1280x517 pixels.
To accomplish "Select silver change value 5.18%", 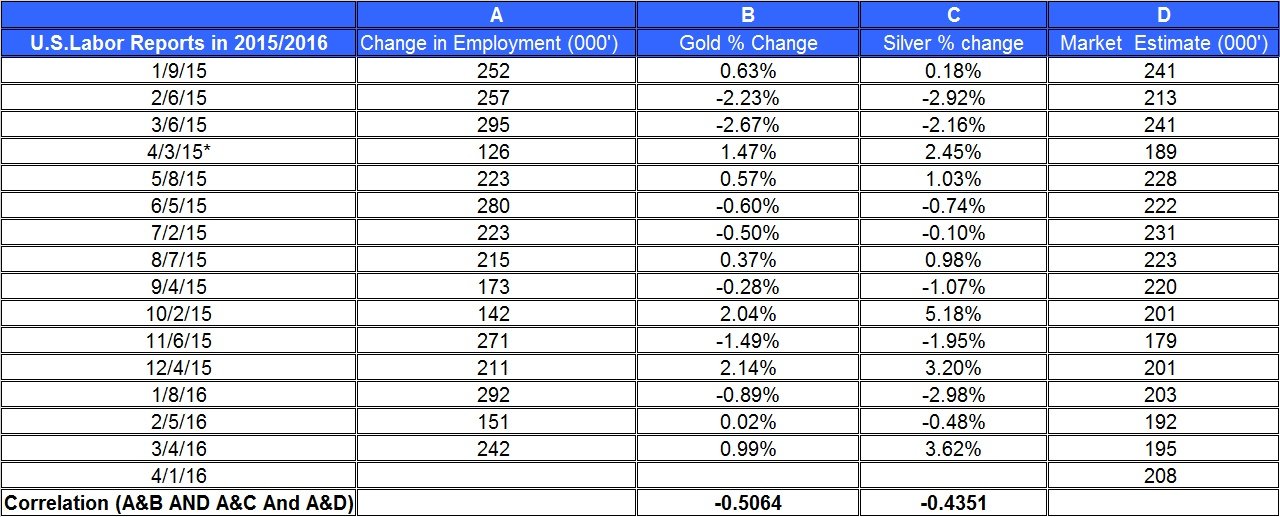I will click(x=953, y=314).
